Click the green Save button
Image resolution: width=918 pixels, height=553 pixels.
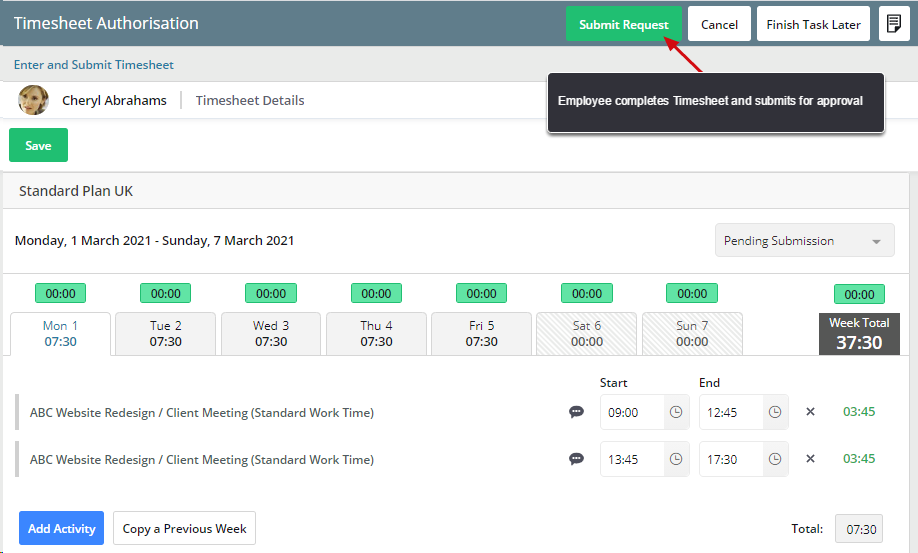[x=38, y=145]
